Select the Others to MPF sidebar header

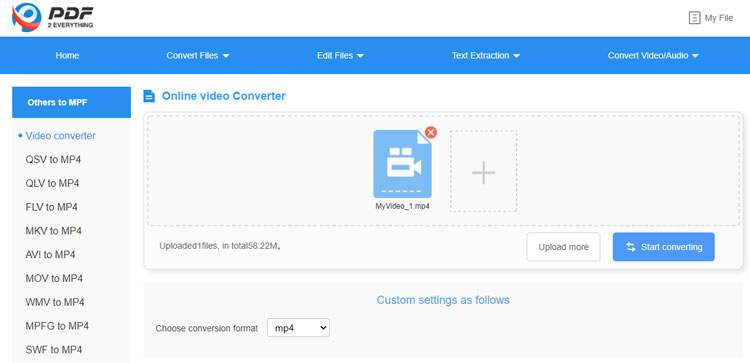71,102
